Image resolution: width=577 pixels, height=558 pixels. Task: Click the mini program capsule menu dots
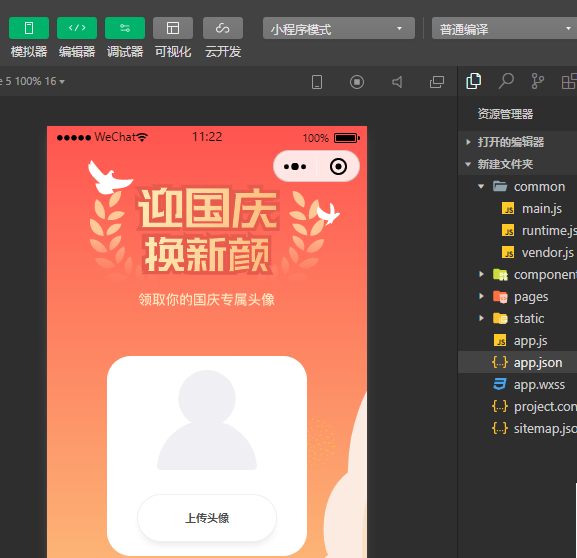[295, 167]
